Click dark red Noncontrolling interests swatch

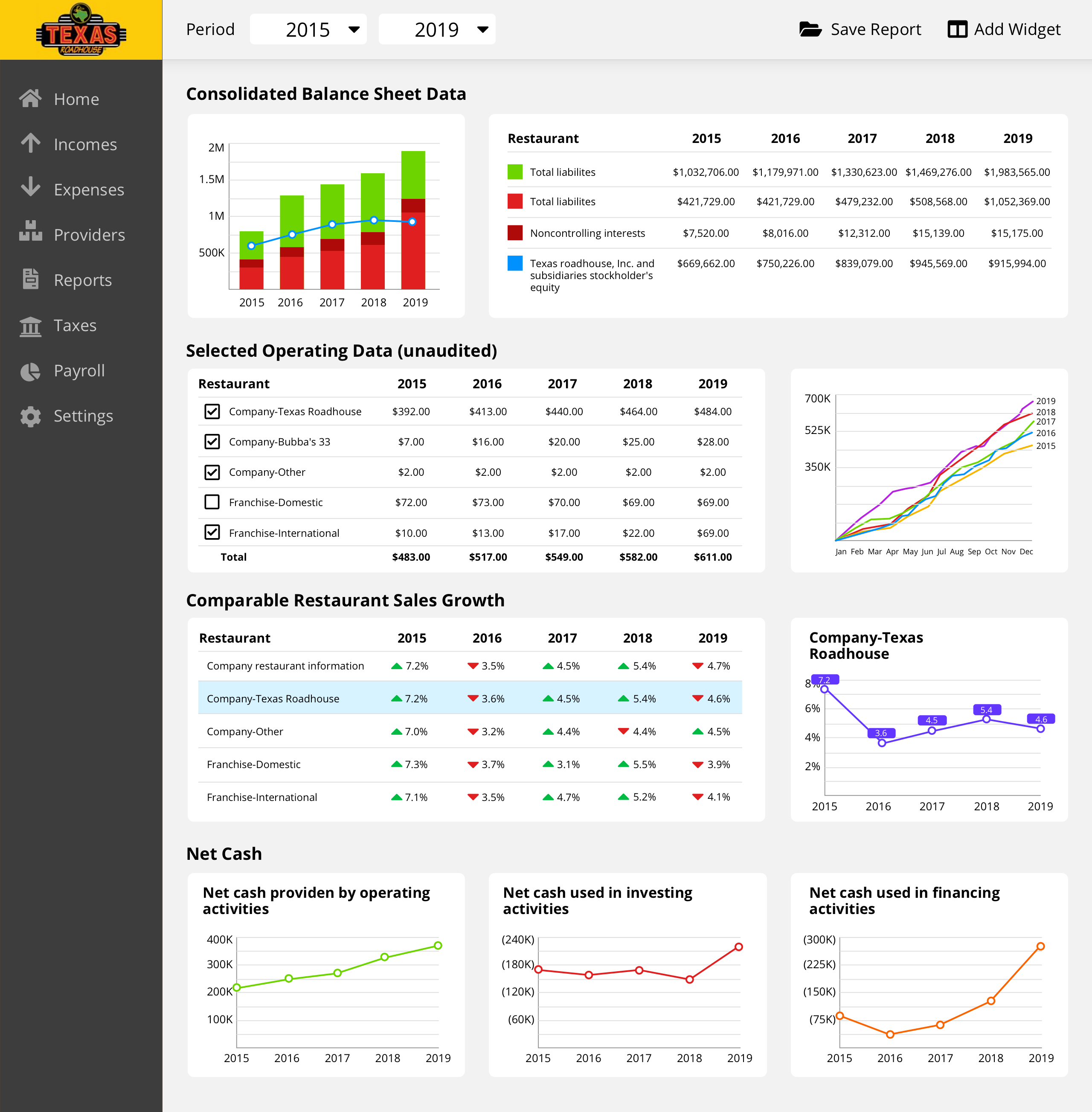[x=515, y=233]
